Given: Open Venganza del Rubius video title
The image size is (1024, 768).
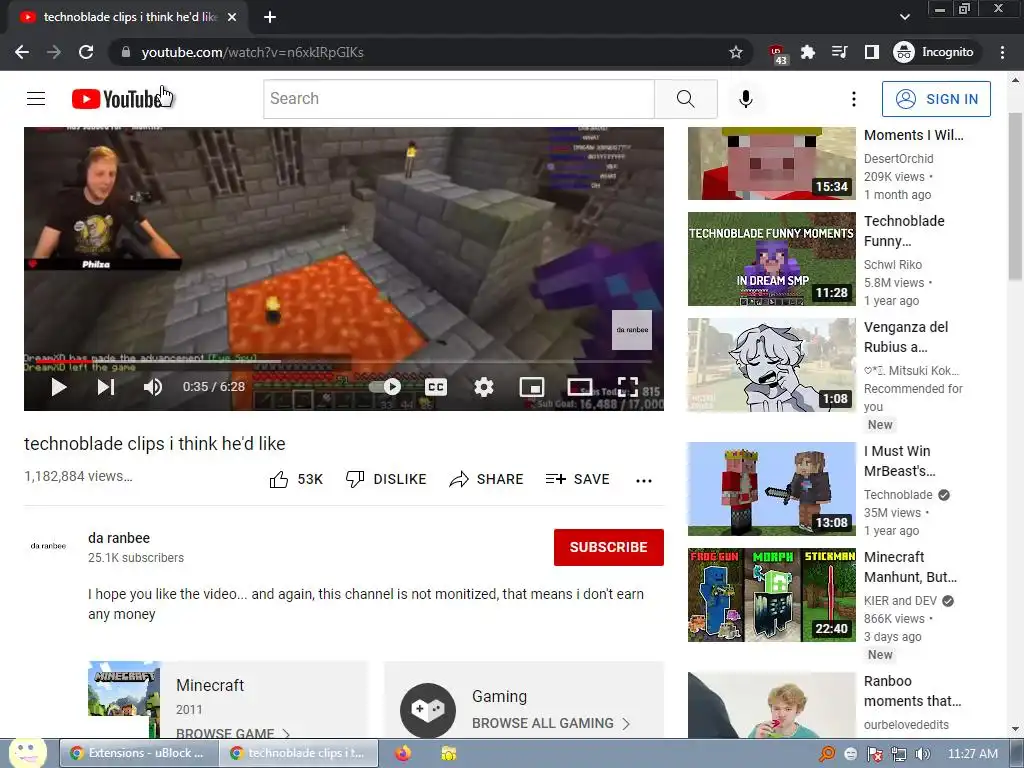Looking at the screenshot, I should coord(906,337).
